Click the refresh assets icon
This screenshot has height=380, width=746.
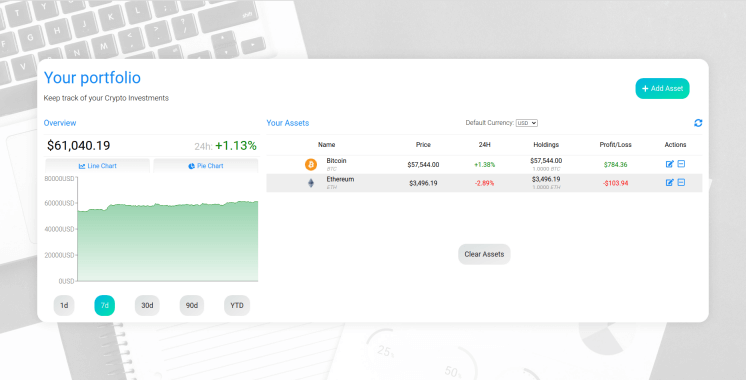(x=698, y=123)
